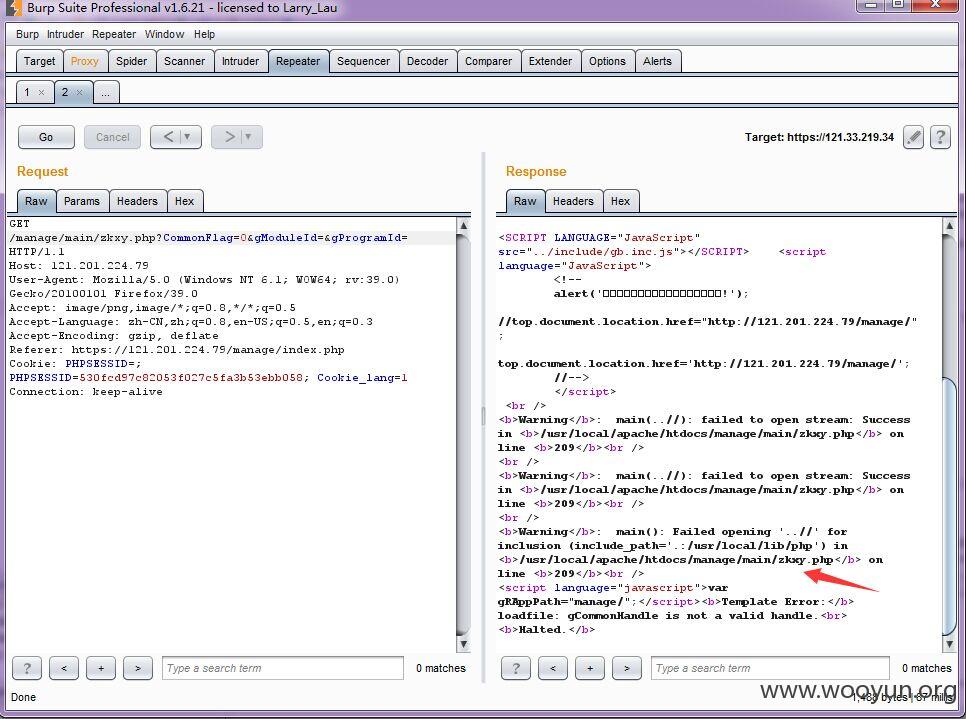
Task: Switch to the Proxy tab
Action: [x=84, y=61]
